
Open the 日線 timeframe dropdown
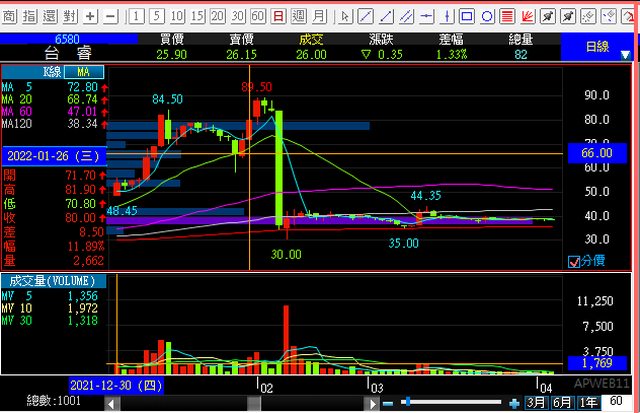tap(598, 46)
